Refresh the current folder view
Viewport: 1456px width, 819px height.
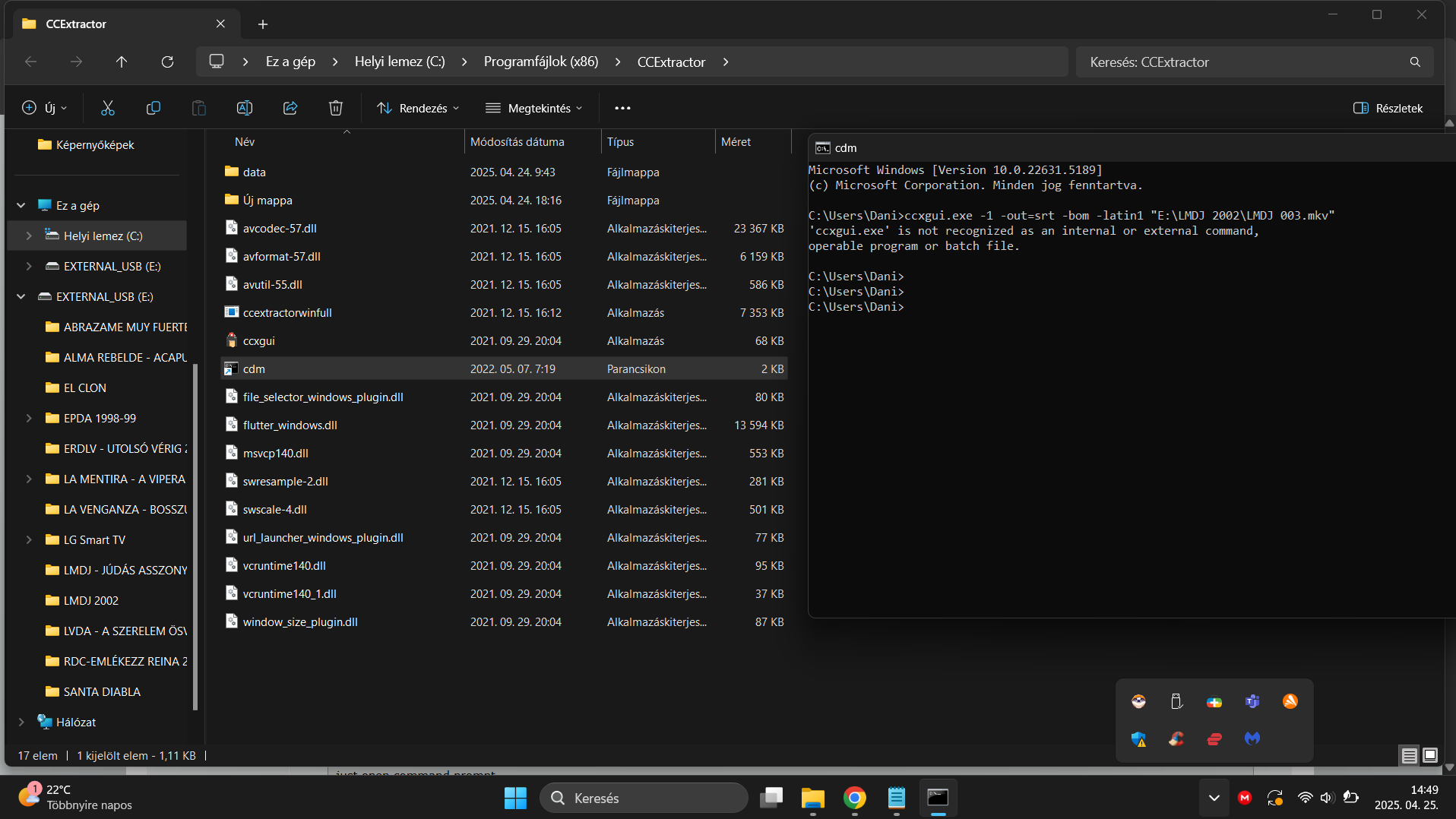pyautogui.click(x=167, y=62)
